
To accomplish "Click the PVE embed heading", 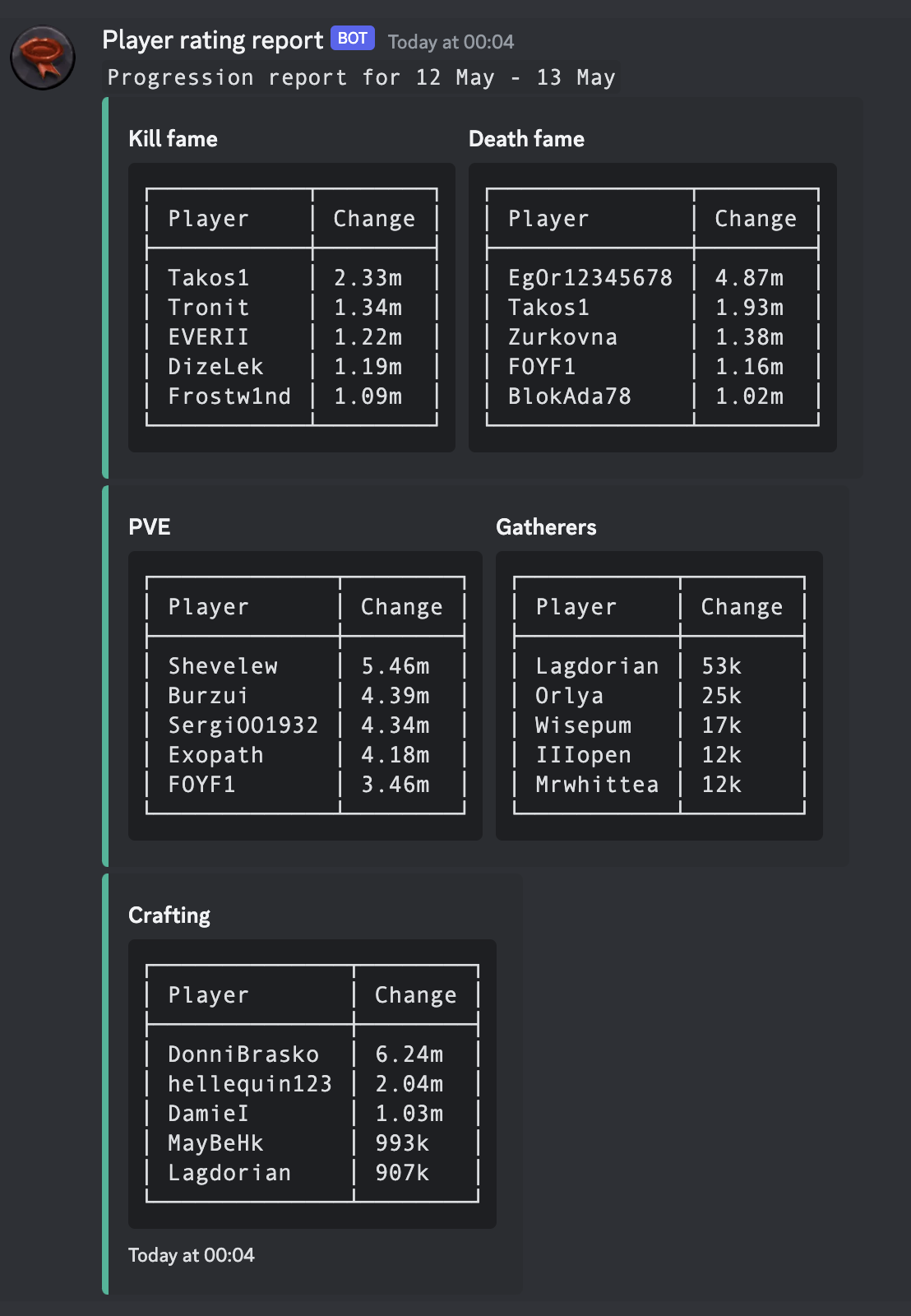I will coord(150,527).
